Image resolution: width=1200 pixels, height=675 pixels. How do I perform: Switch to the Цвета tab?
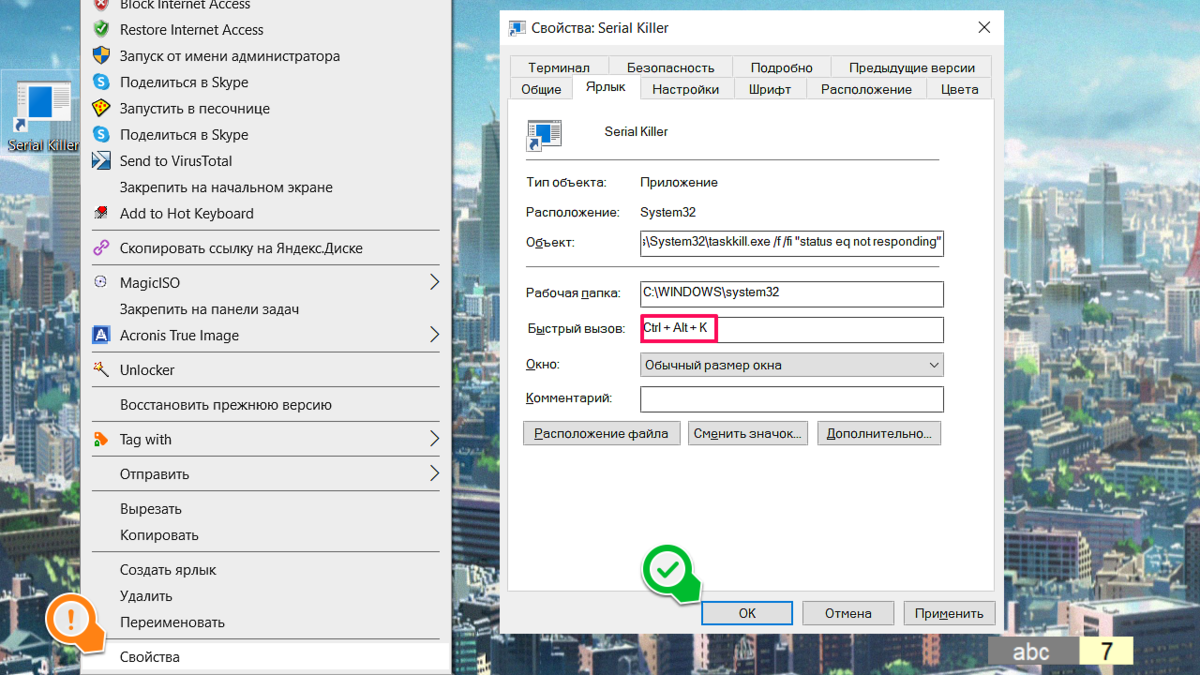959,89
